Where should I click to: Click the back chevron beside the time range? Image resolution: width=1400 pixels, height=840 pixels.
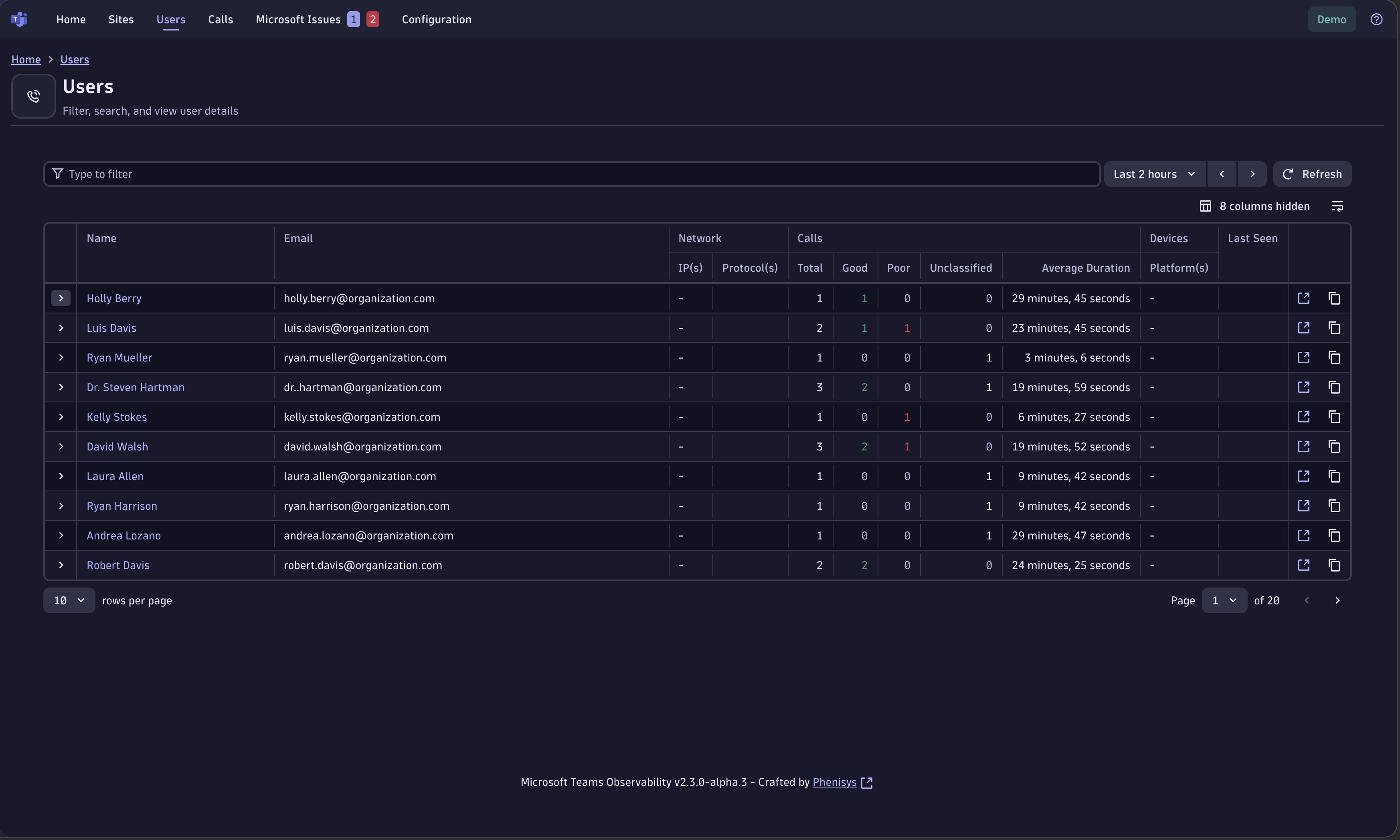(1222, 174)
